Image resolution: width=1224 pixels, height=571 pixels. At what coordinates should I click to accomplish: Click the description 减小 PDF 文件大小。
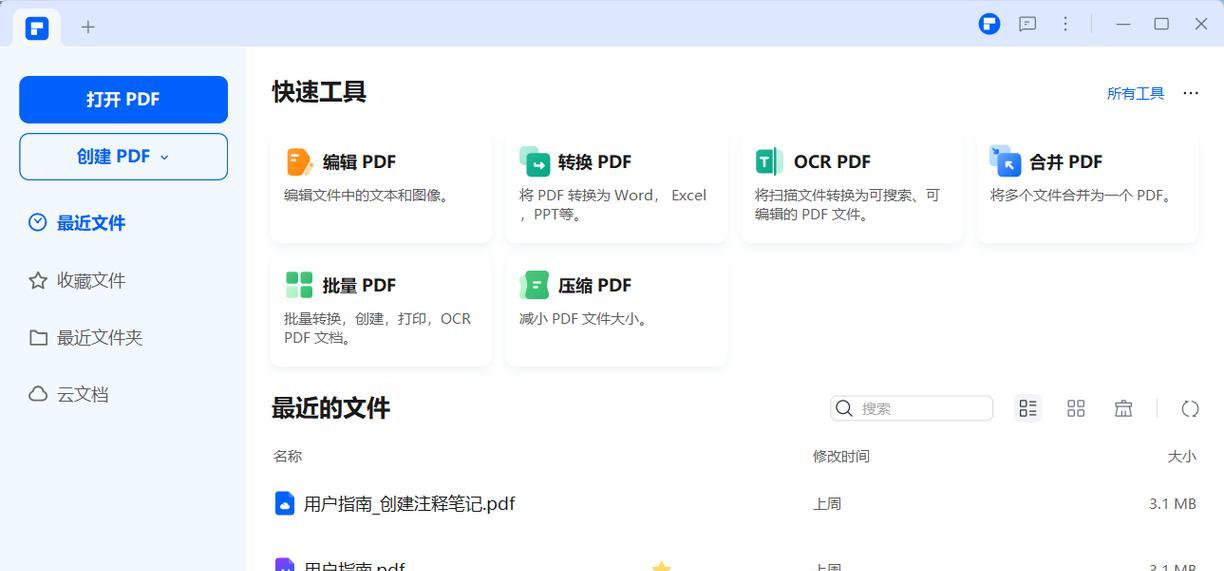pyautogui.click(x=586, y=319)
